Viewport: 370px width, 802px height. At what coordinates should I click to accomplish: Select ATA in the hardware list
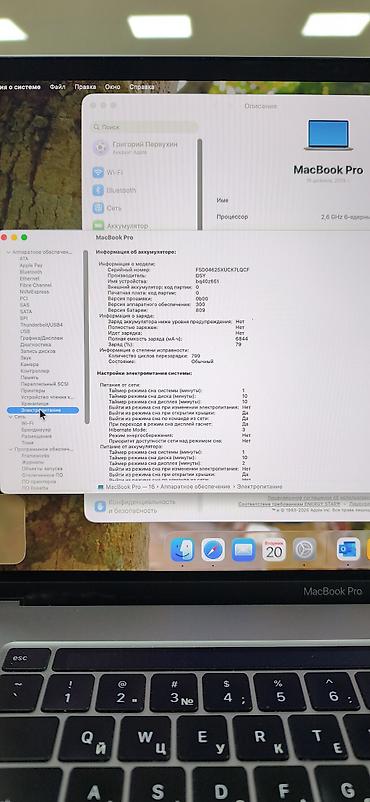pyautogui.click(x=24, y=259)
